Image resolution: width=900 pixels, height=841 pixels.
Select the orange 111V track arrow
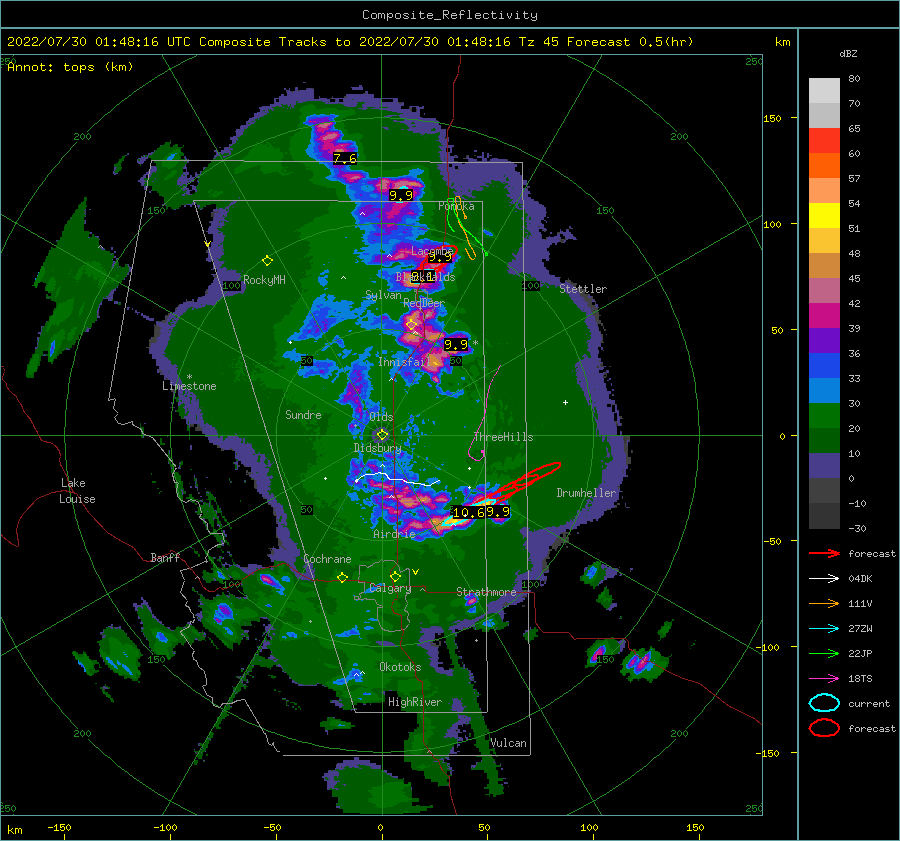pyautogui.click(x=824, y=603)
